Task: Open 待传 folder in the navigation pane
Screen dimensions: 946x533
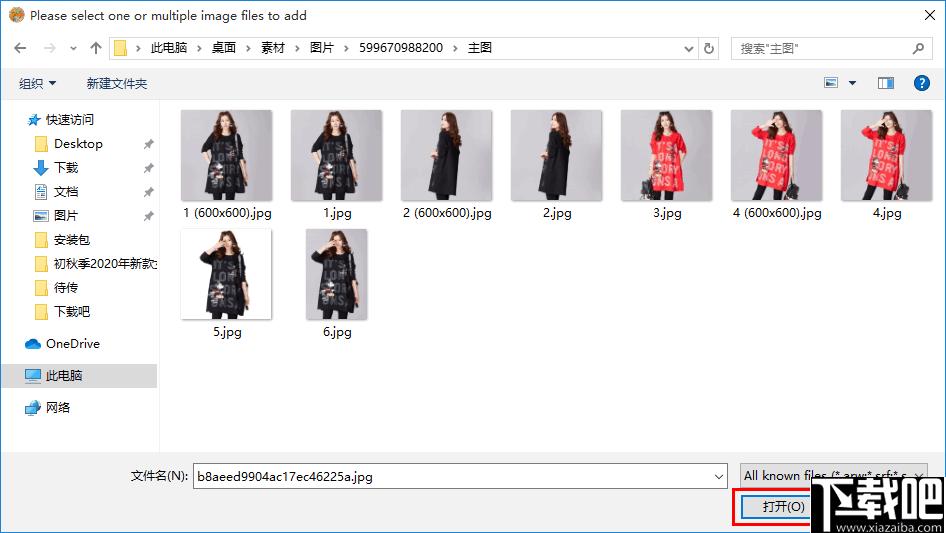Action: tap(66, 287)
